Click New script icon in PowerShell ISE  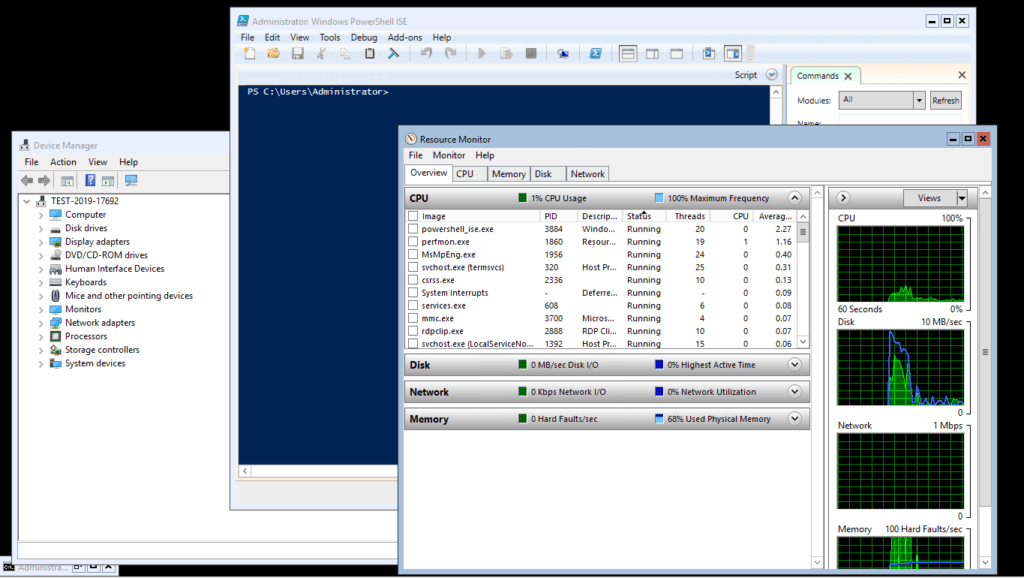pyautogui.click(x=249, y=54)
